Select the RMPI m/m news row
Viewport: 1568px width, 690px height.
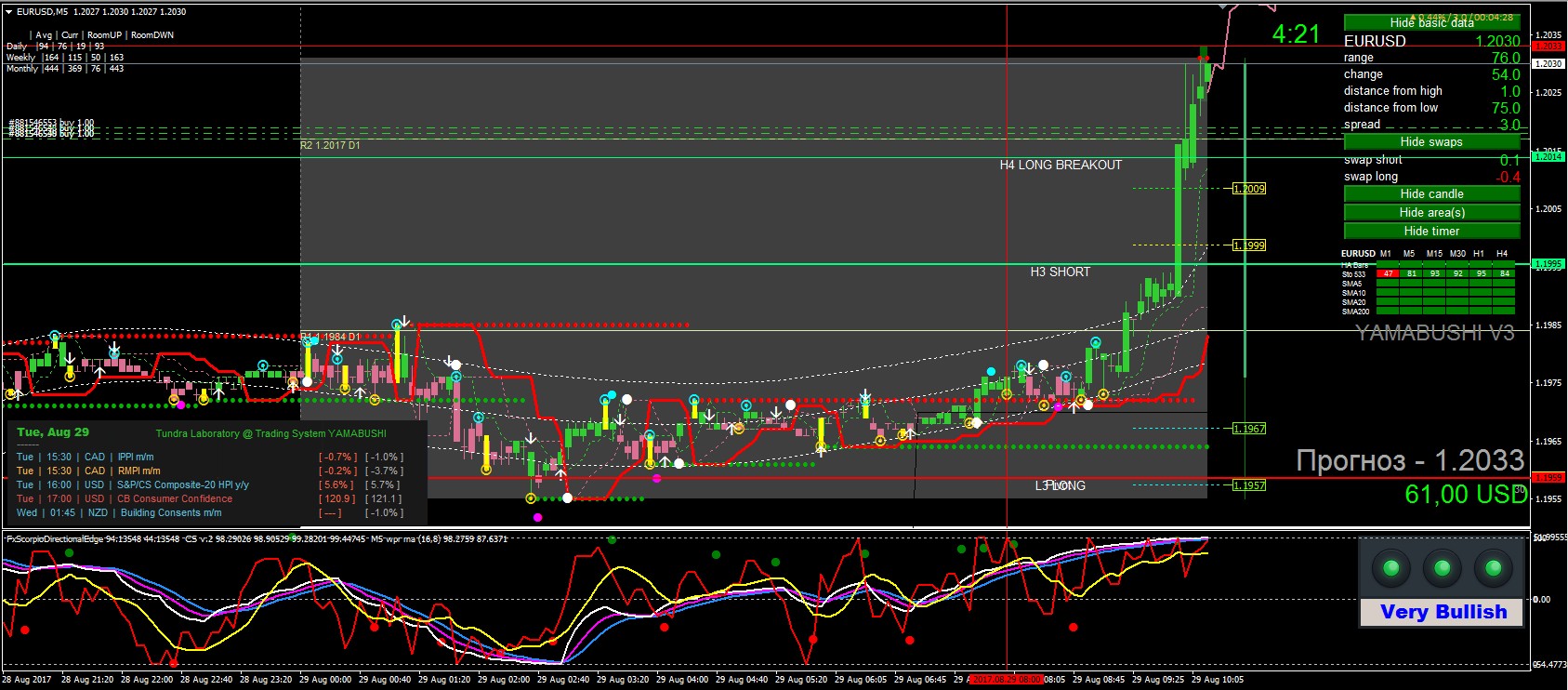[x=210, y=471]
